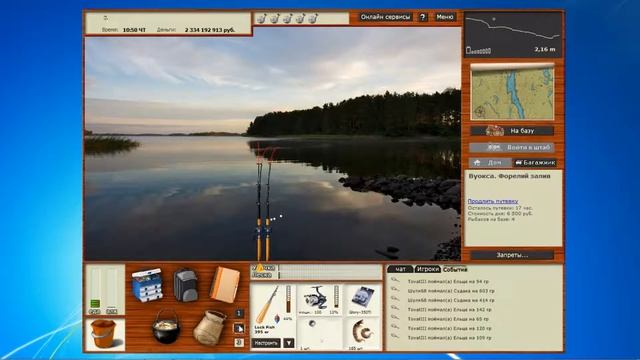Click the black cooking pot
The image size is (640, 360).
click(x=166, y=327)
